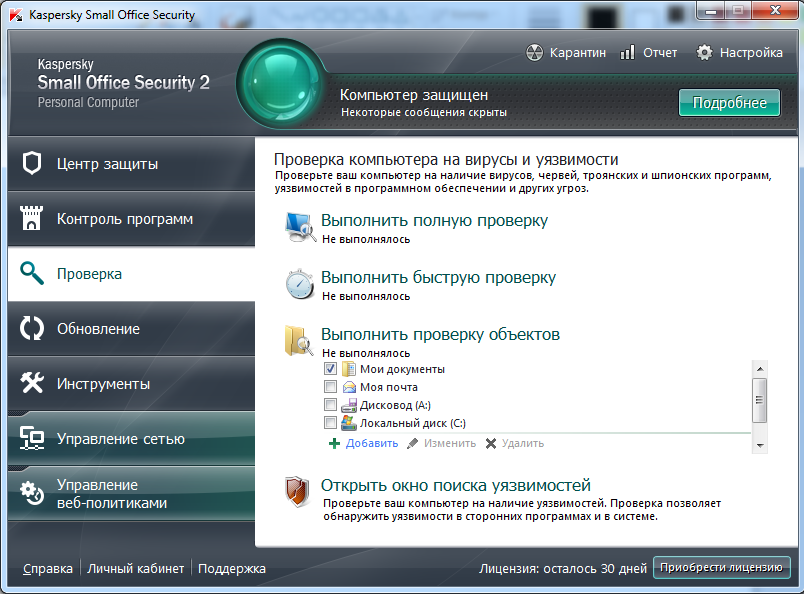Click the circular arrows icon for Обновление
The width and height of the screenshot is (804, 594).
pyautogui.click(x=32, y=328)
